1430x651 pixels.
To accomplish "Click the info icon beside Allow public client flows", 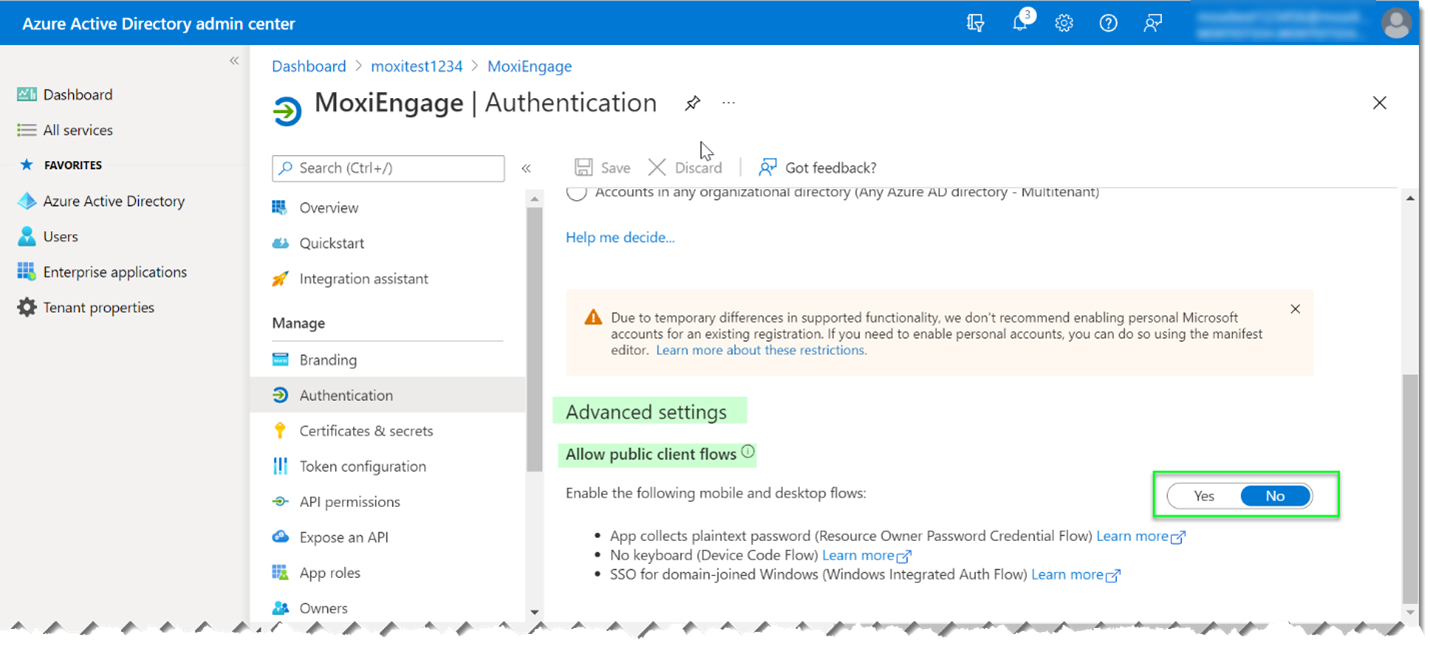I will 748,453.
